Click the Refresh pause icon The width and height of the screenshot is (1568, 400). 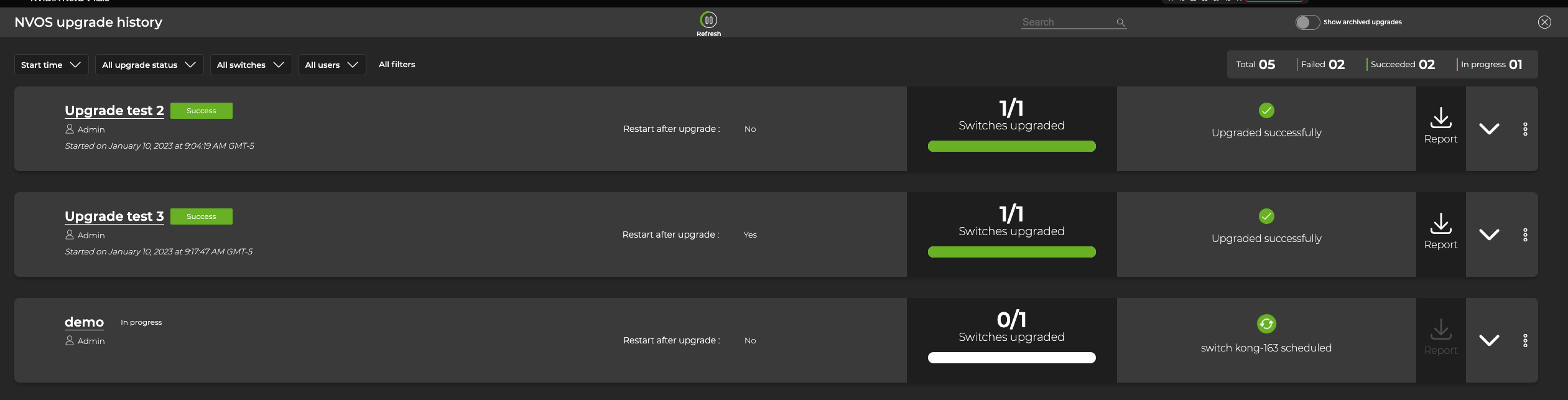click(x=708, y=20)
